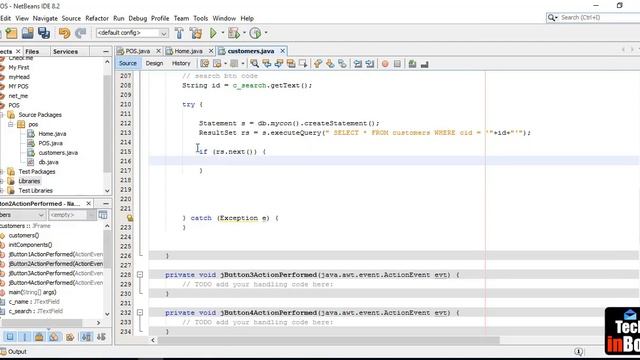Click the Find Previous Occurrence icon
The height and width of the screenshot is (360, 640).
267,64
